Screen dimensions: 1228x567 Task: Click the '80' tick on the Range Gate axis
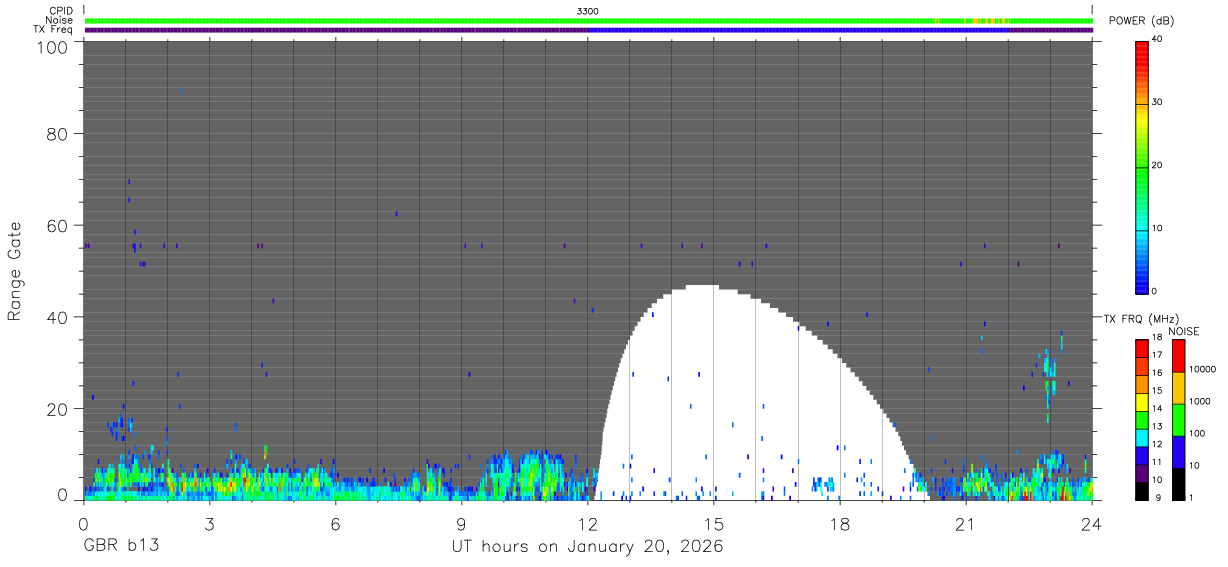coord(56,134)
